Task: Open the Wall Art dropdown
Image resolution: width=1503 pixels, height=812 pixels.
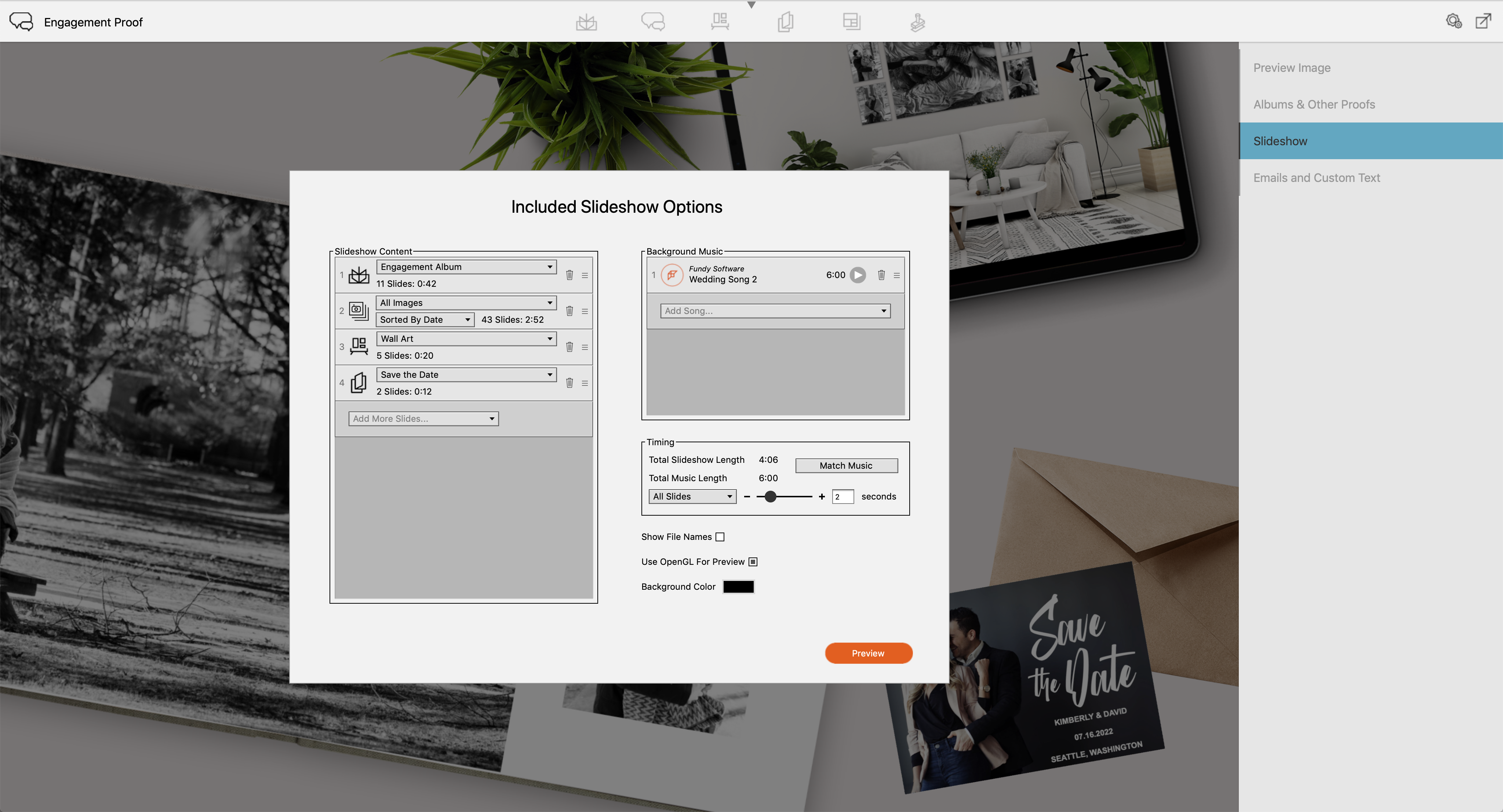Action: coord(466,339)
